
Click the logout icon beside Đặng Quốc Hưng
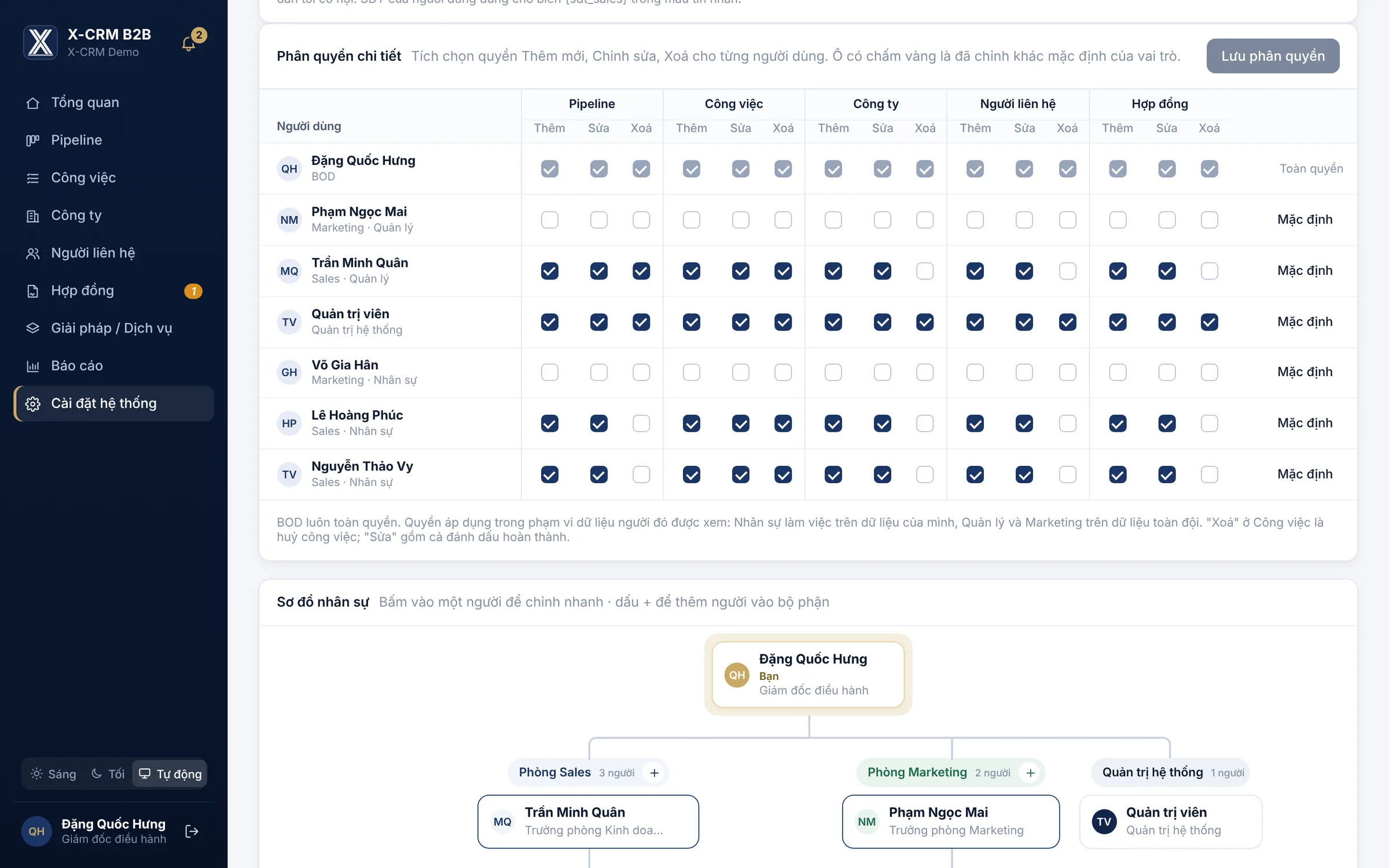point(192,832)
